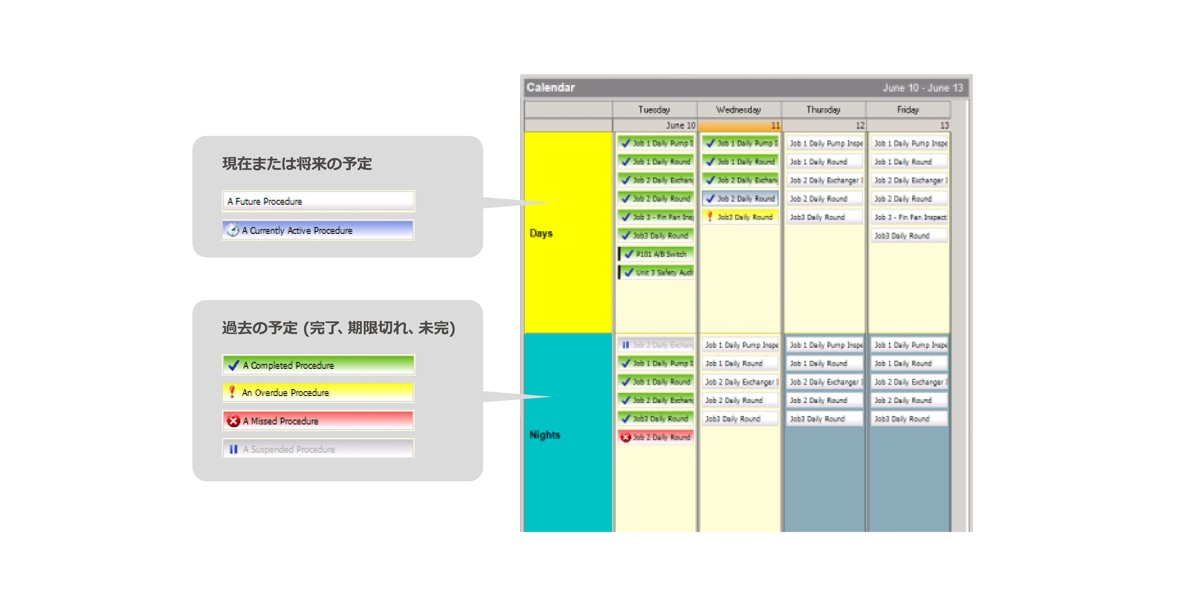Click the red X icon on Tuesday's missed job
This screenshot has height=600, width=1200.
pyautogui.click(x=626, y=437)
